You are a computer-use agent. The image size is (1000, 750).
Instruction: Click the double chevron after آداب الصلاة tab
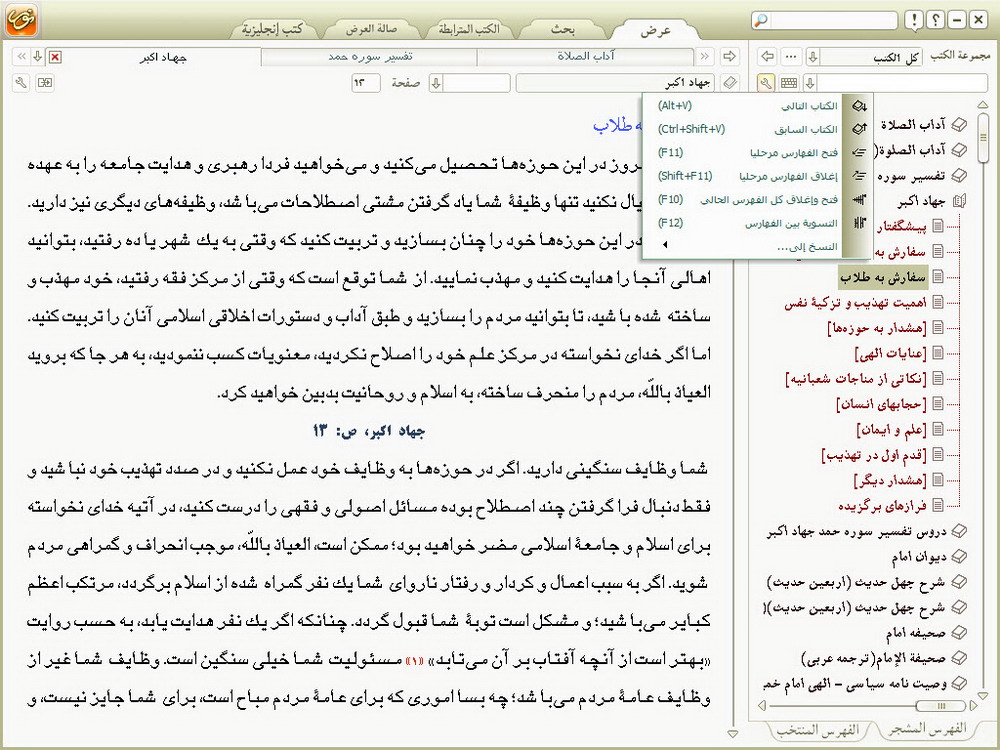705,57
